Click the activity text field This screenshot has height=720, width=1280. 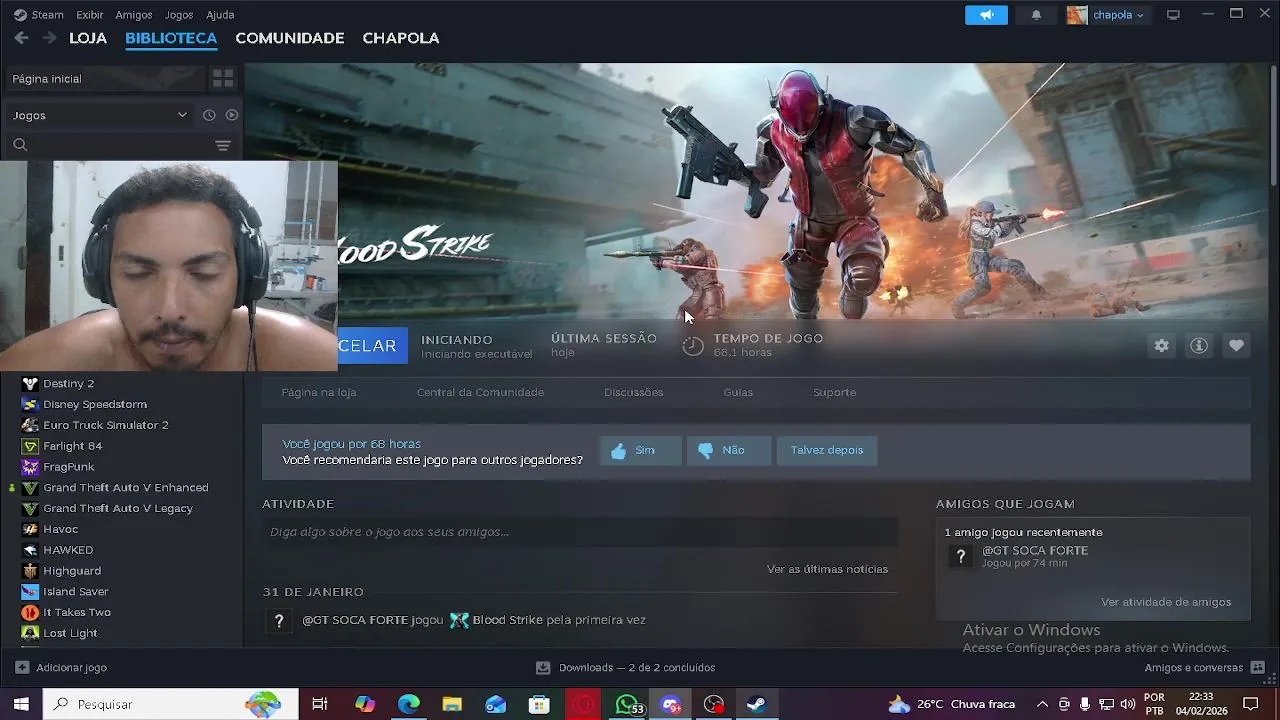(580, 532)
